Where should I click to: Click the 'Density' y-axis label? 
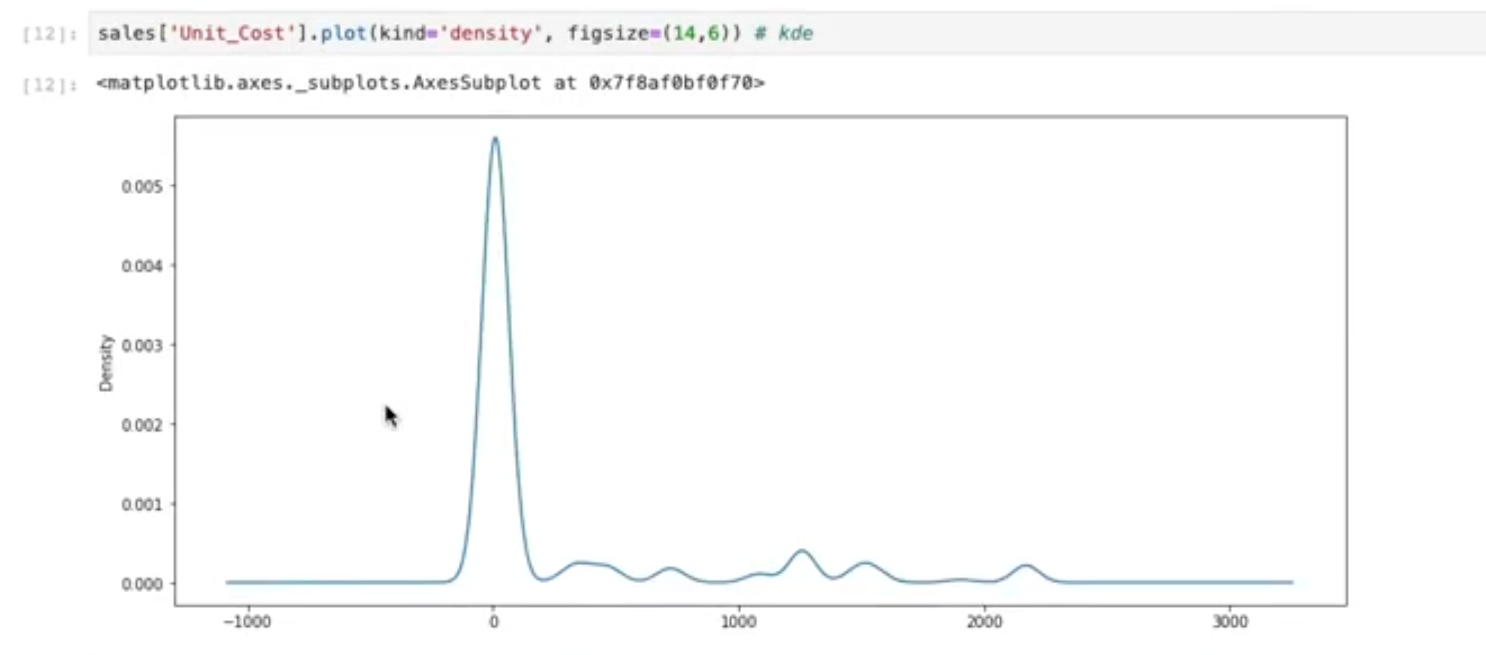(x=106, y=362)
